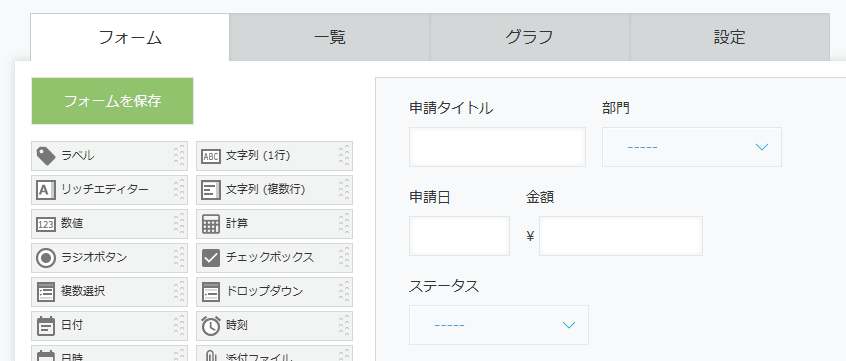Grab the drag handle of ドロップダウン
Viewport: 846px width, 361px height.
point(344,292)
